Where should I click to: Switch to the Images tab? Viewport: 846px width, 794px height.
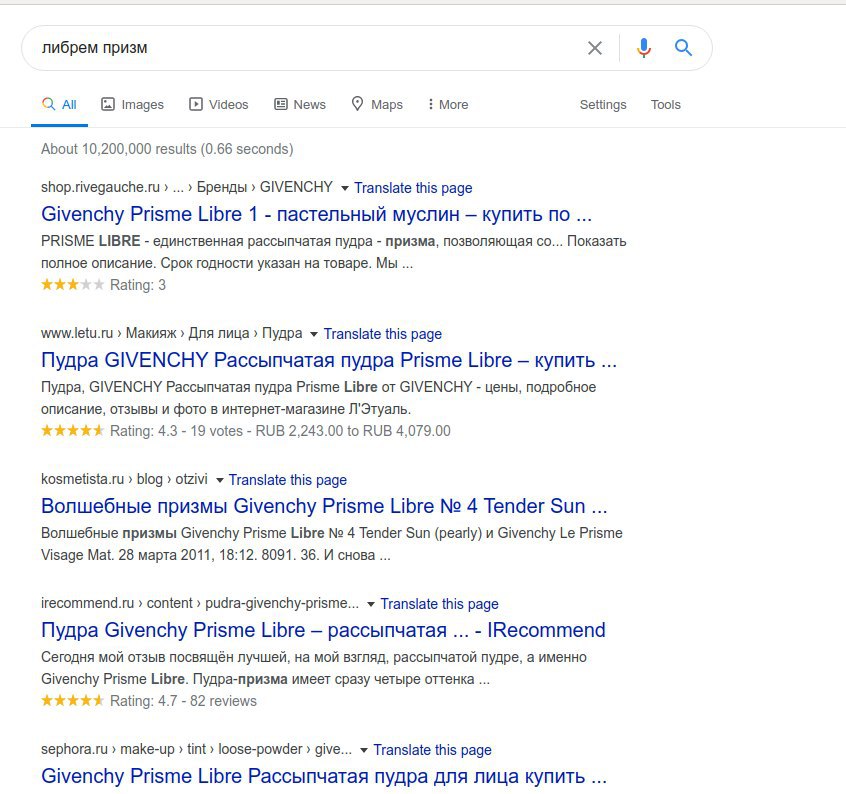132,105
